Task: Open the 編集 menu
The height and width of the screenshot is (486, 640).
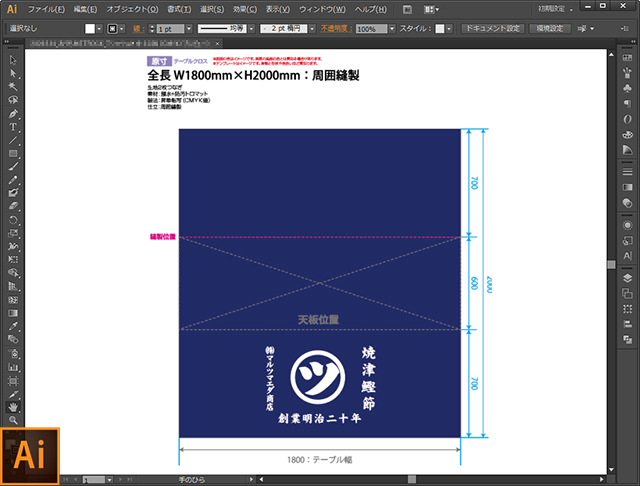Action: pyautogui.click(x=85, y=9)
